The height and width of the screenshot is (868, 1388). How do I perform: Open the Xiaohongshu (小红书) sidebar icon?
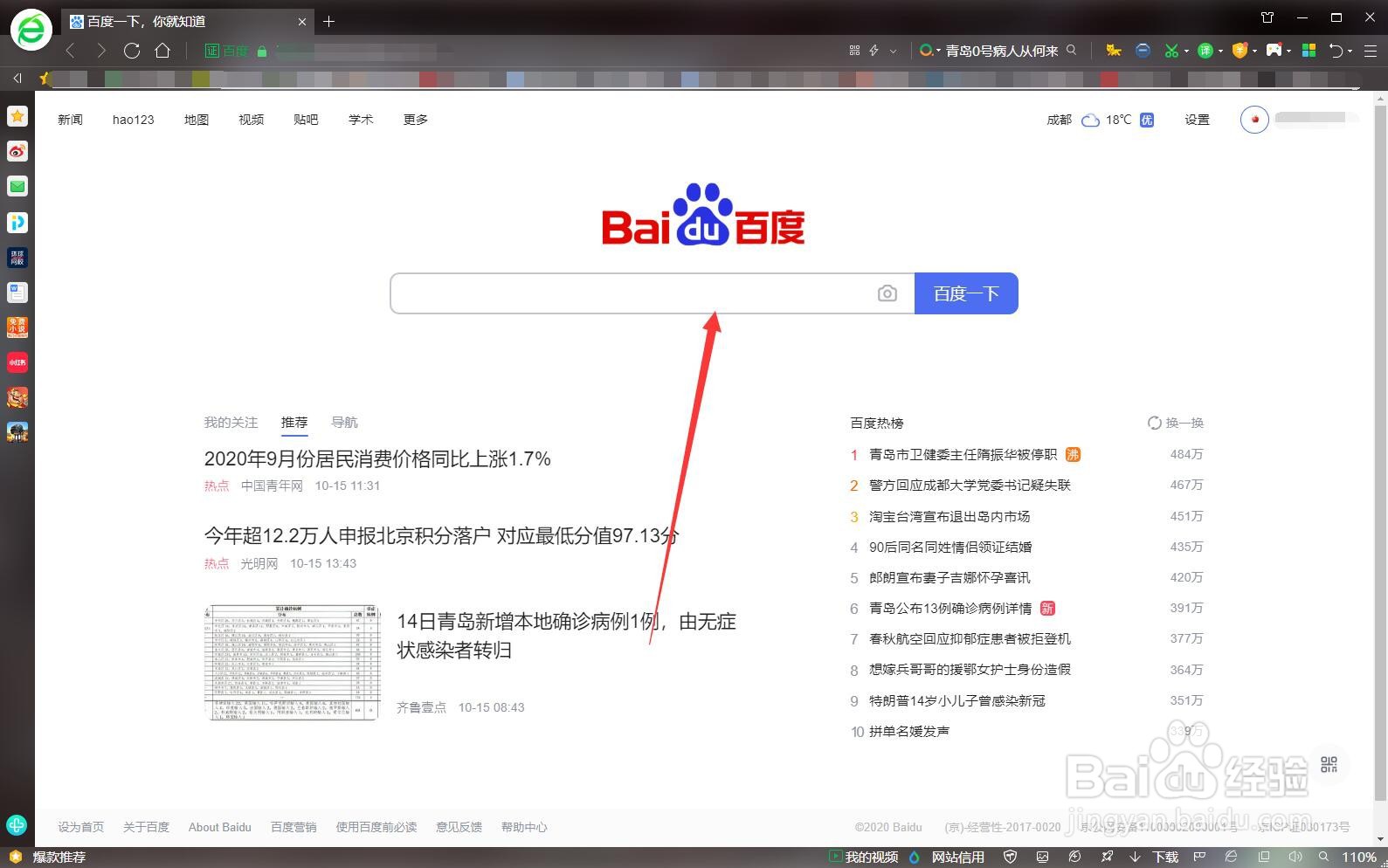point(17,362)
